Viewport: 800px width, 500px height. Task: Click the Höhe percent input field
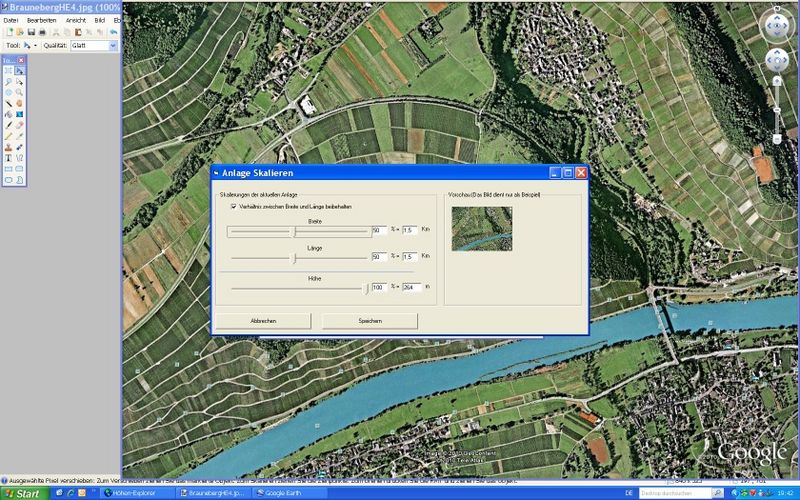(x=379, y=287)
